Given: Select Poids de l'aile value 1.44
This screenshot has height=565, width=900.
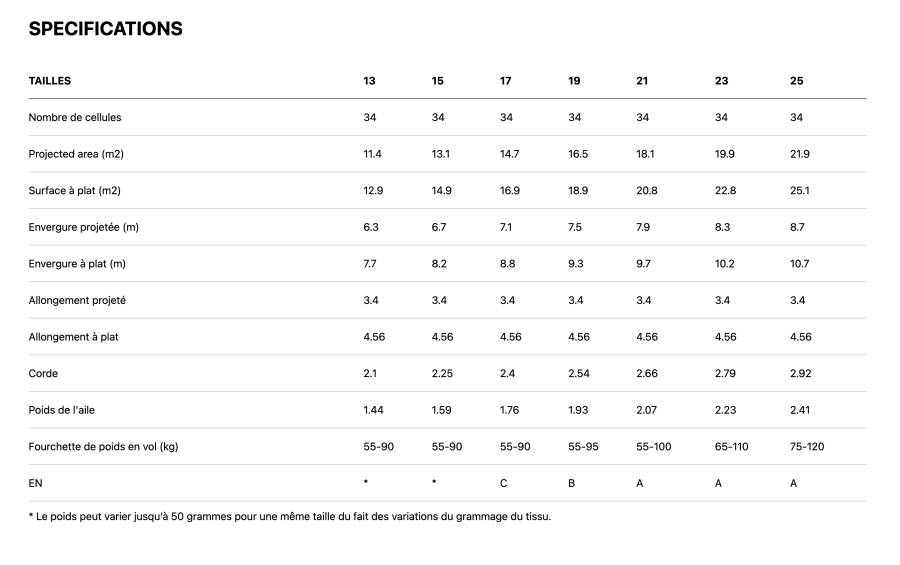Looking at the screenshot, I should (373, 410).
